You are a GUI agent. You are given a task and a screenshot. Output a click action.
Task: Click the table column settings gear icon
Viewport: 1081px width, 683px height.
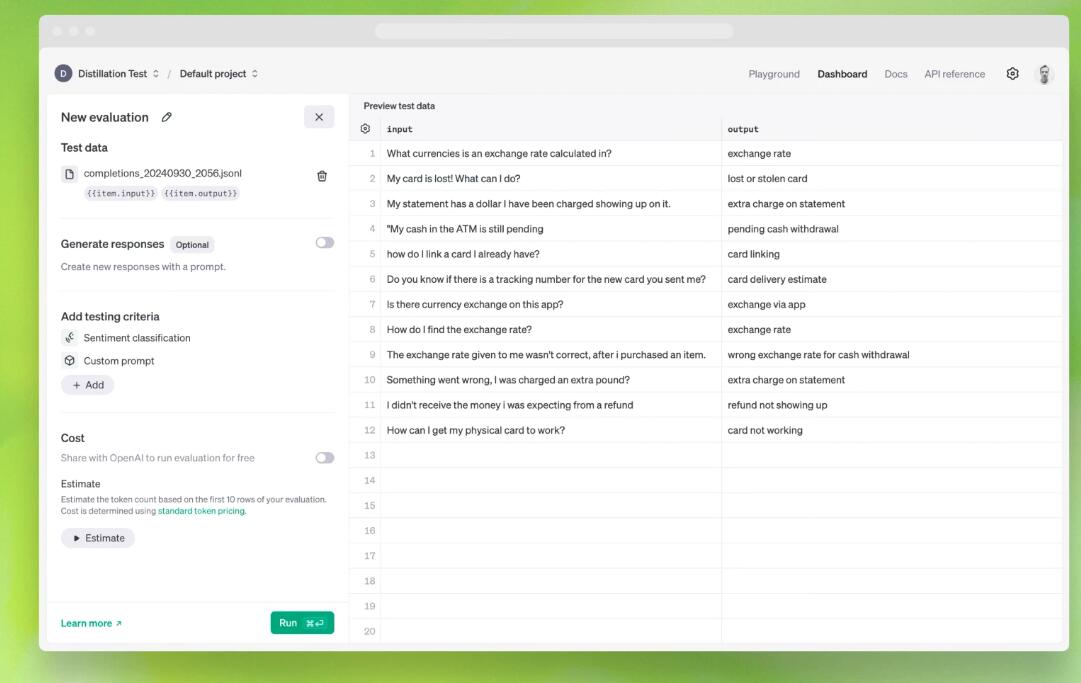(x=365, y=129)
